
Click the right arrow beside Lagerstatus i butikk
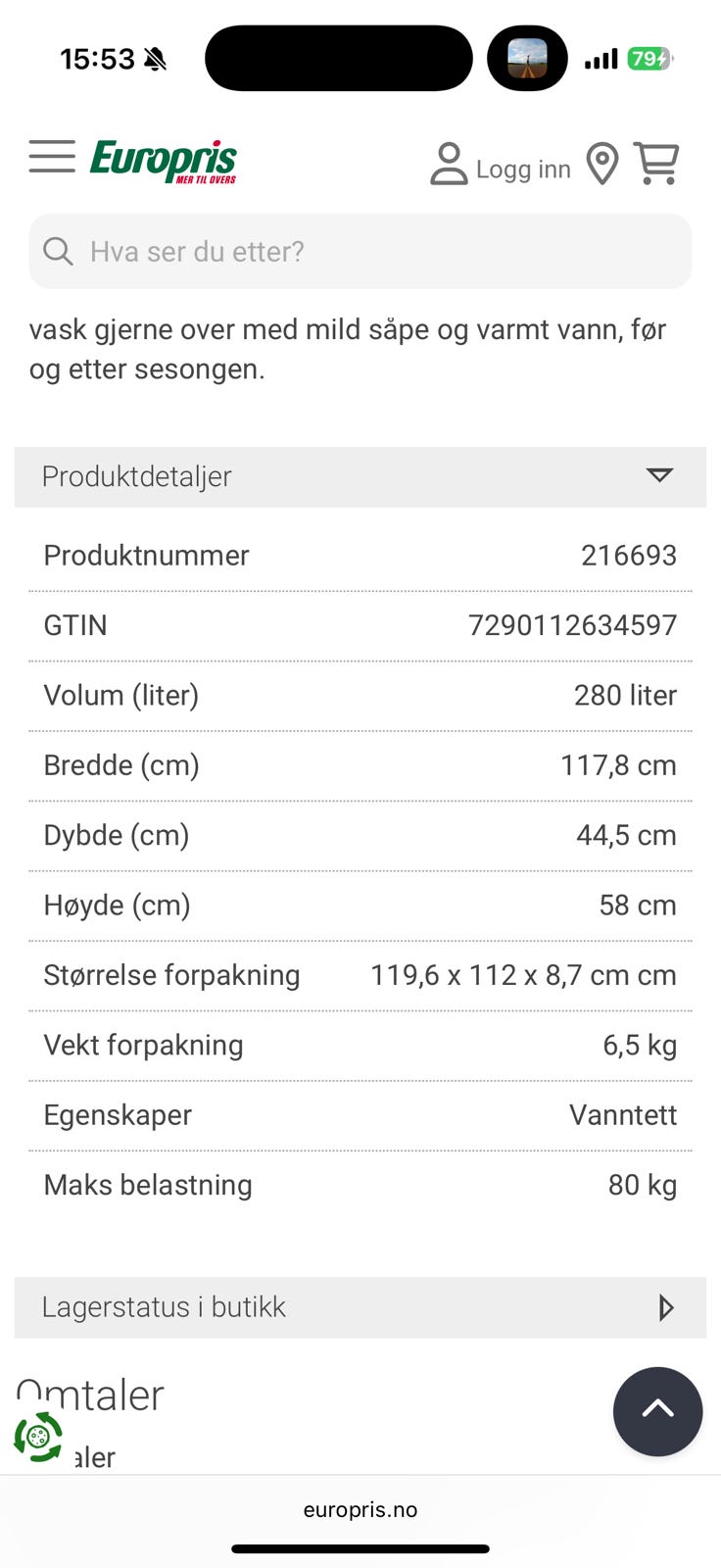pos(666,1307)
